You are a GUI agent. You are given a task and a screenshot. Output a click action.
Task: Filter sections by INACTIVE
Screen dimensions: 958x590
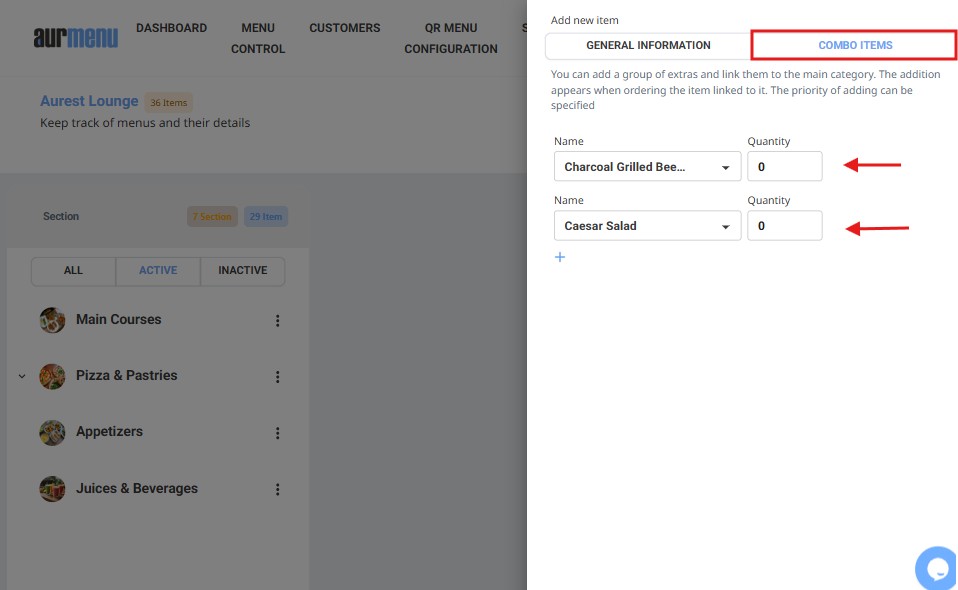[242, 271]
